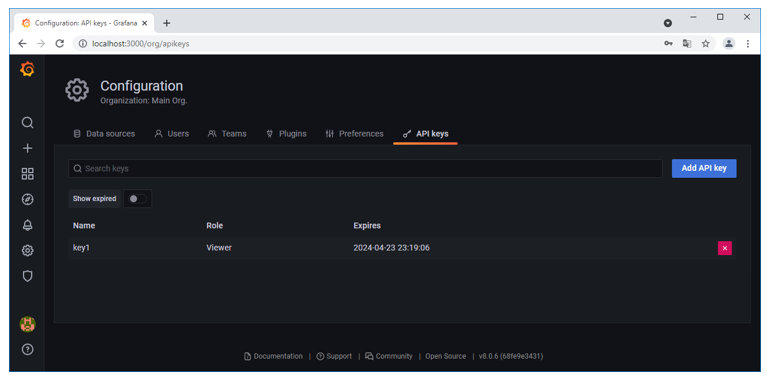Go forward with the browser forward arrow
The width and height of the screenshot is (771, 383).
41,44
